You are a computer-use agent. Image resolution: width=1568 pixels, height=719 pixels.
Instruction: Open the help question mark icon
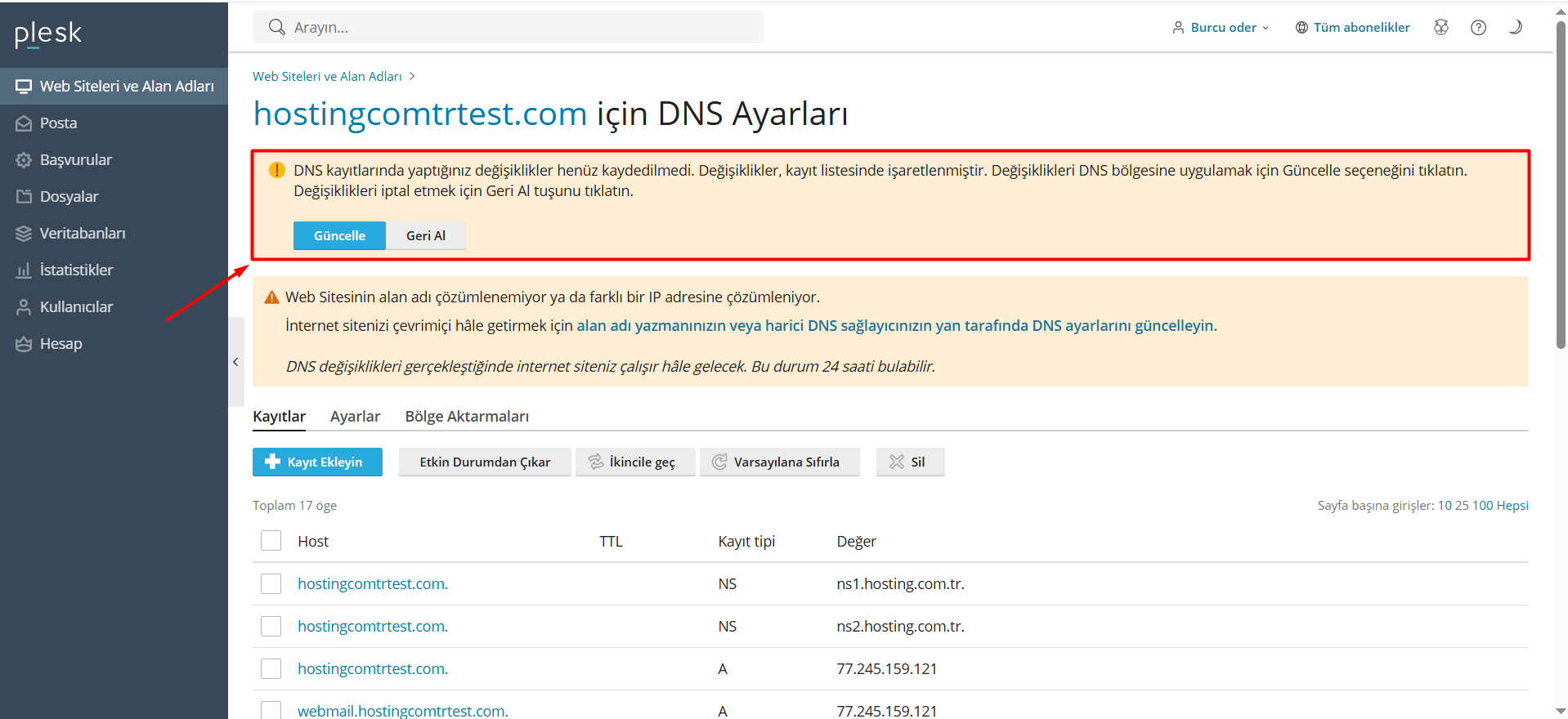pyautogui.click(x=1478, y=27)
